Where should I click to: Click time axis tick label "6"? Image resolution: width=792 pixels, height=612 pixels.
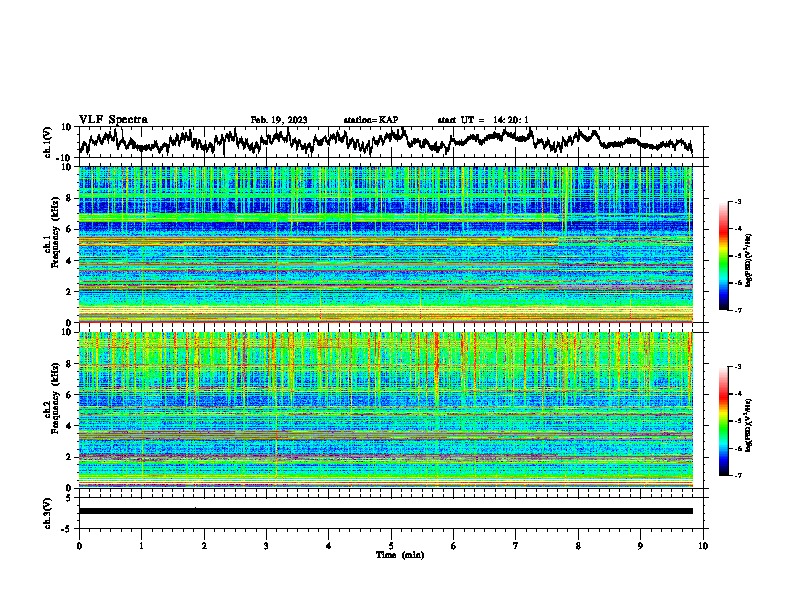(x=454, y=545)
